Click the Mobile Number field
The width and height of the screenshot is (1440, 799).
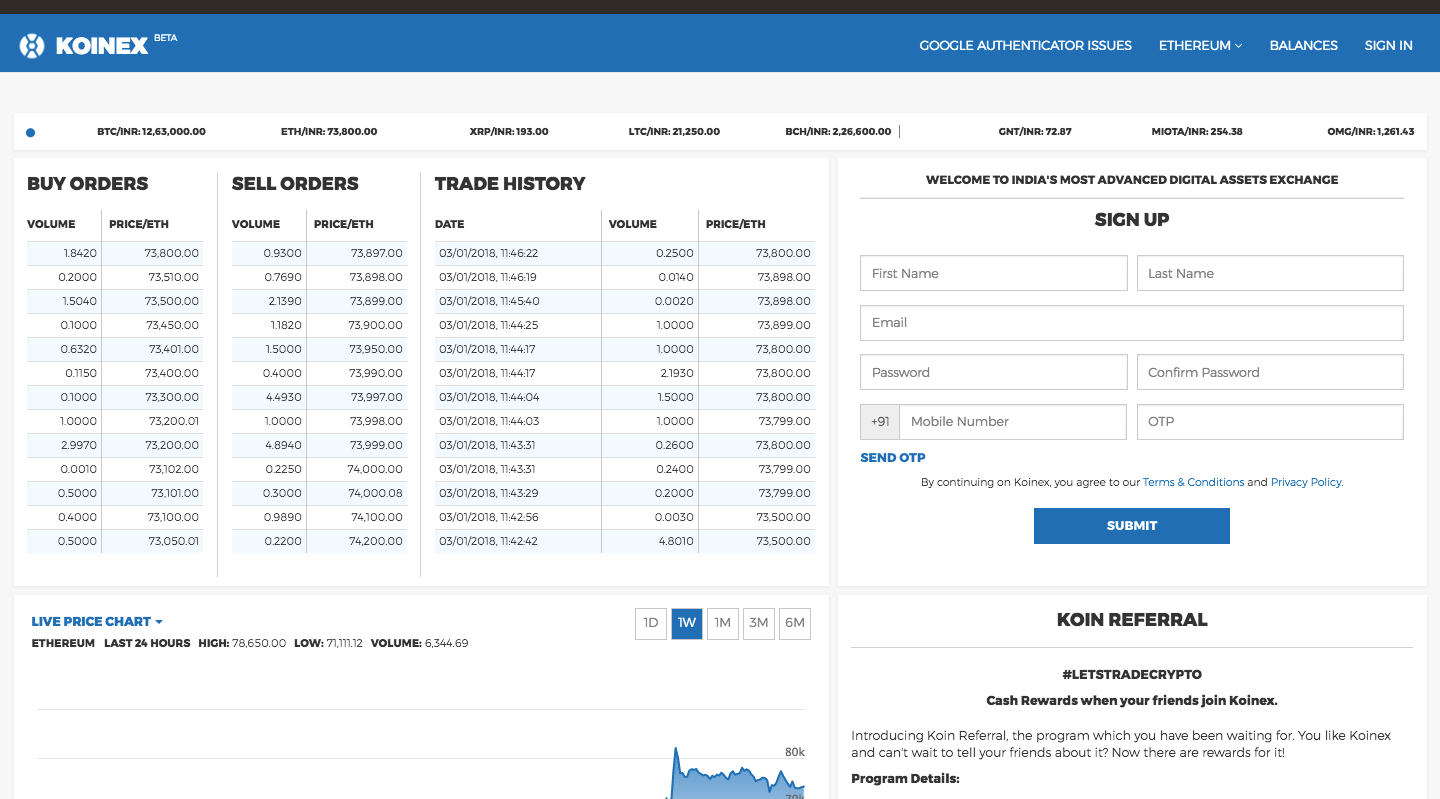click(1013, 422)
